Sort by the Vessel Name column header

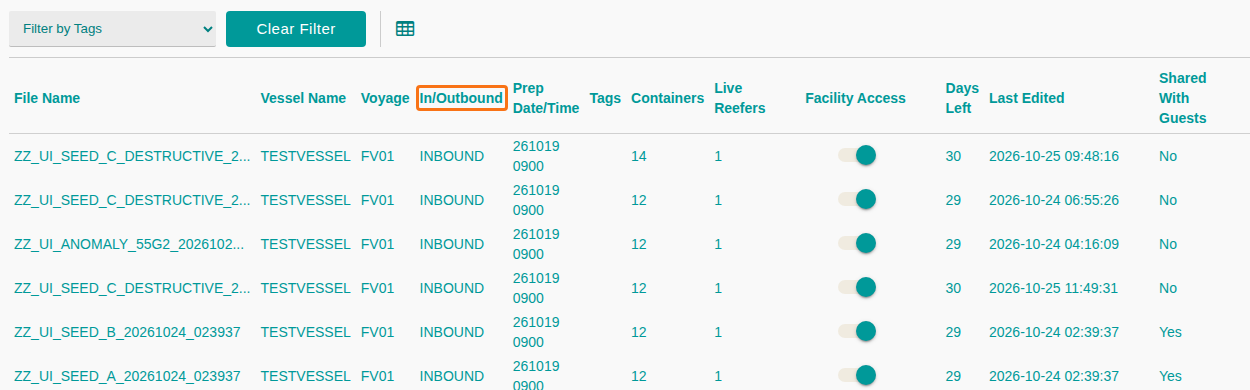[303, 98]
